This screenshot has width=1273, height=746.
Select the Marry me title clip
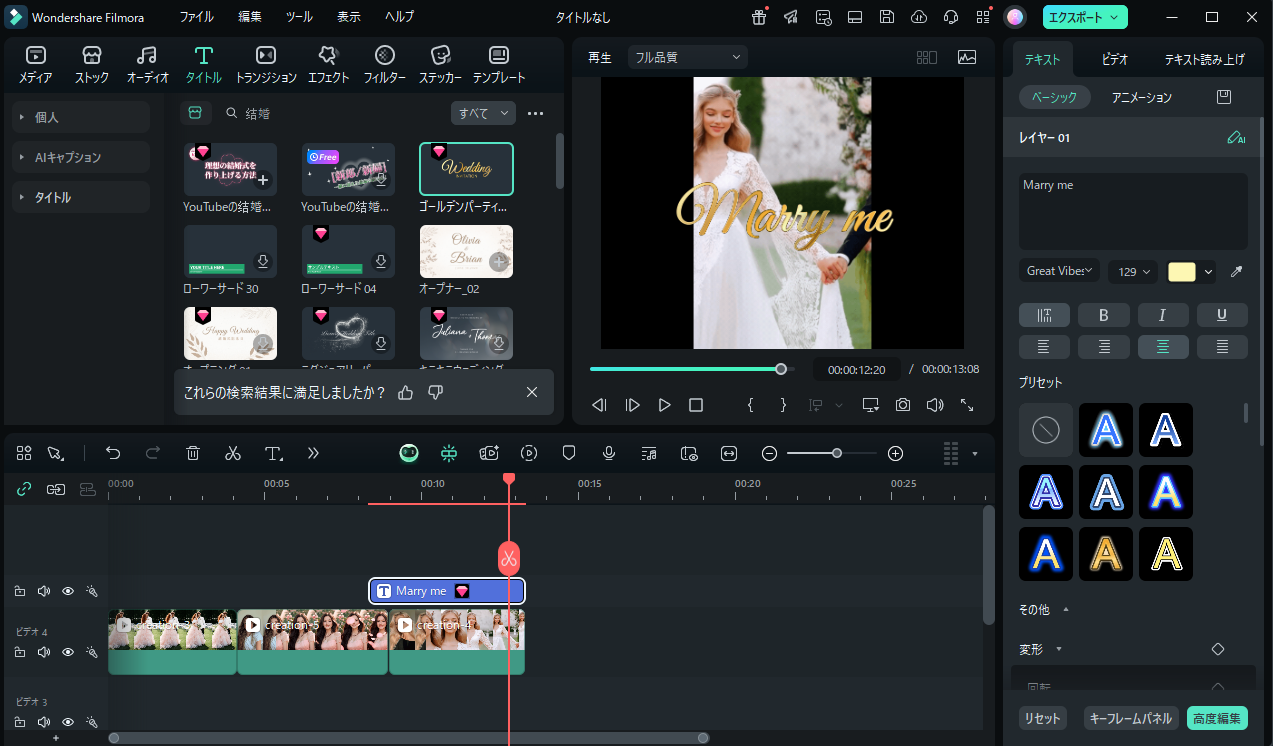[x=446, y=591]
